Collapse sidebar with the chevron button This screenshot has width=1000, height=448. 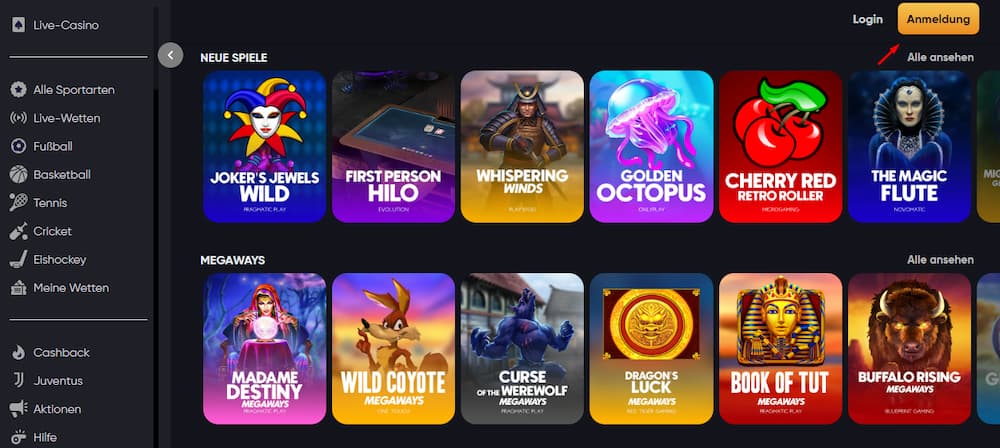170,56
